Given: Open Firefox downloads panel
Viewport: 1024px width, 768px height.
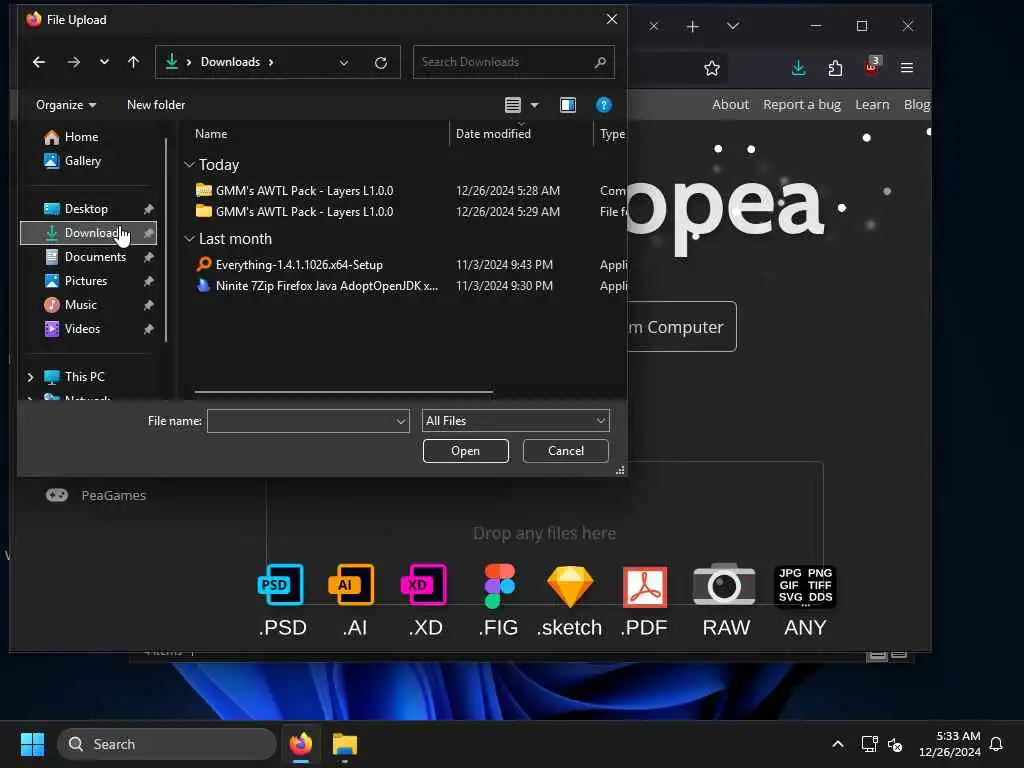Looking at the screenshot, I should (799, 68).
